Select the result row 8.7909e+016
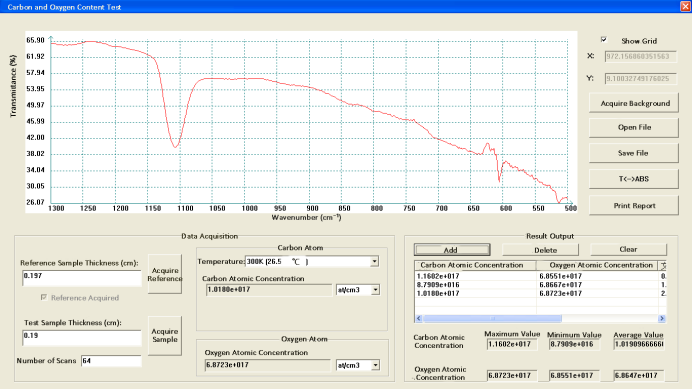 (x=540, y=285)
